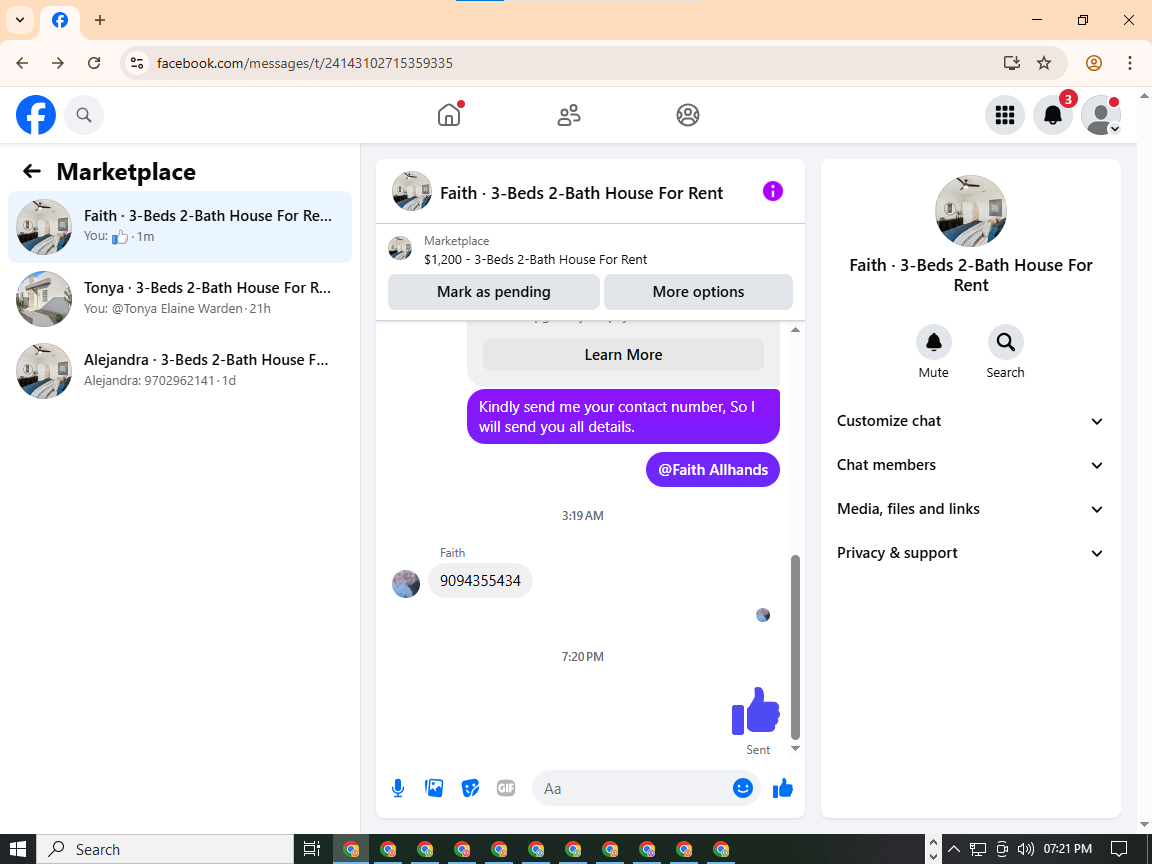Go to the Home feed icon
Screen dimensions: 1152x864
tap(449, 115)
